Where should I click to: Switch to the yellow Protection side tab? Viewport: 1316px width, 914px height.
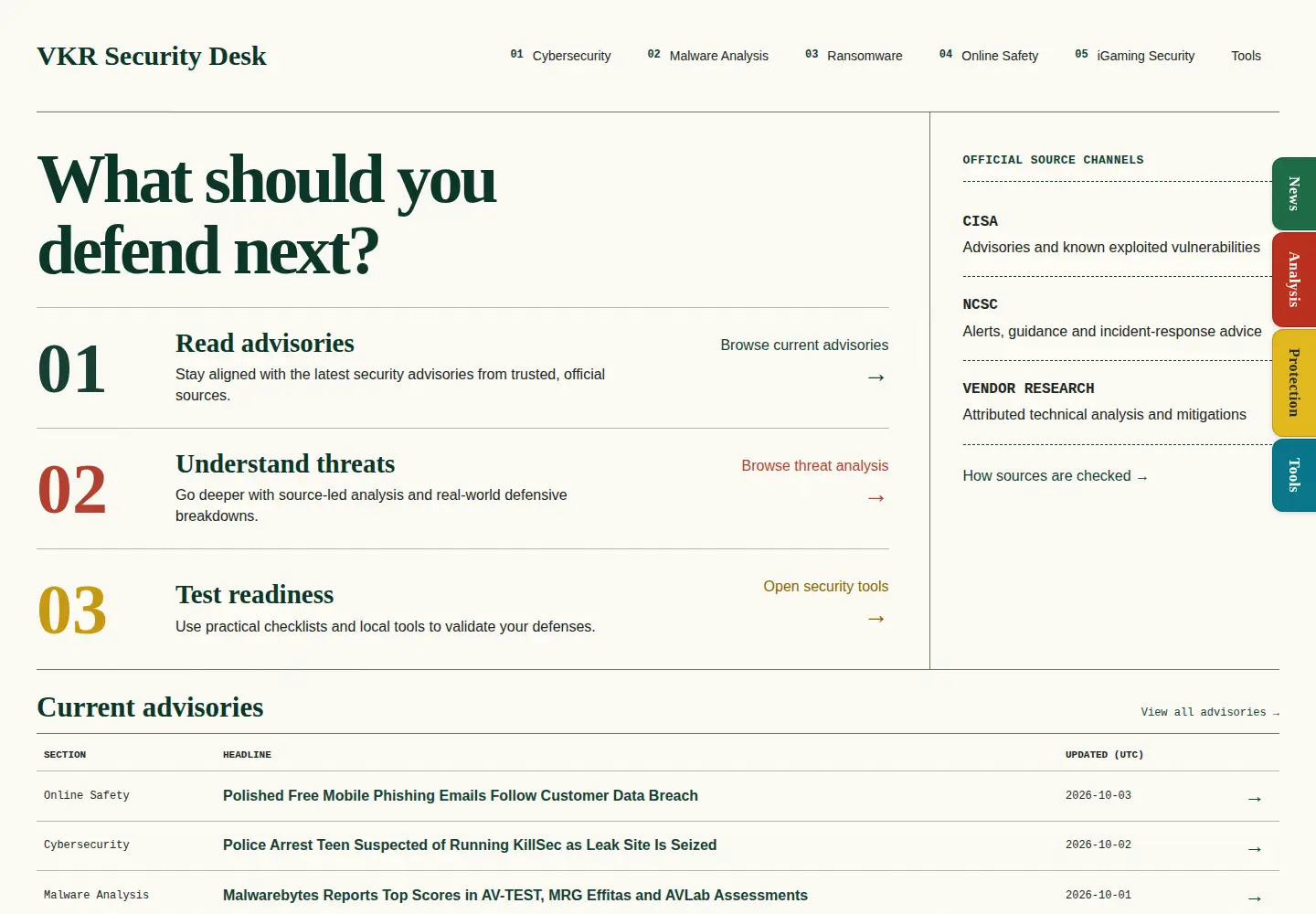click(1294, 383)
